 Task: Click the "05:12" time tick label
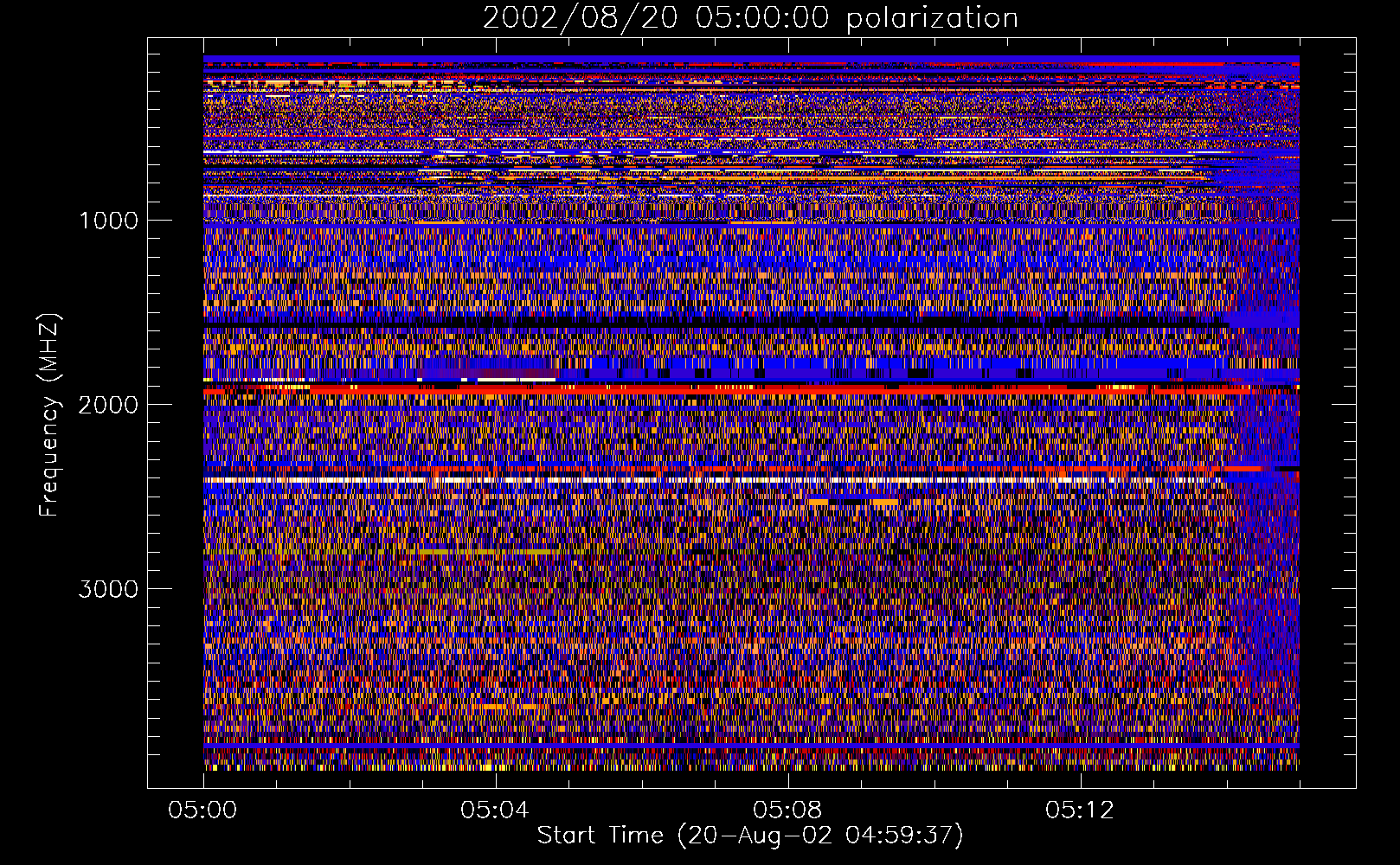coord(1080,811)
